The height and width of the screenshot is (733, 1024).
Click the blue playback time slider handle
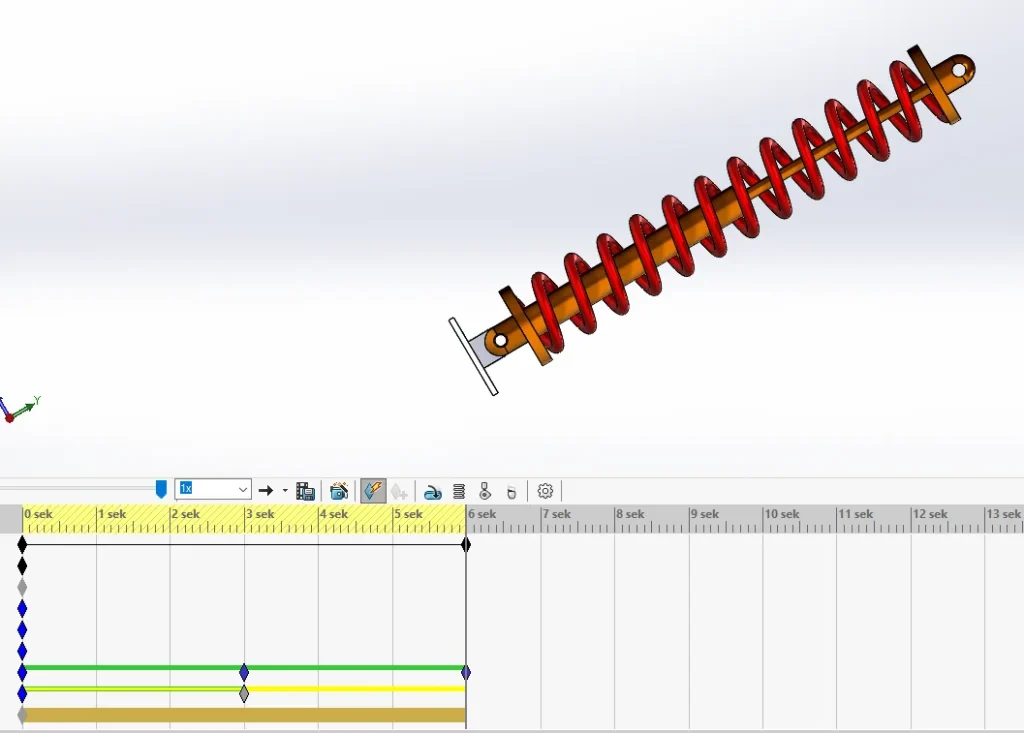click(x=161, y=489)
